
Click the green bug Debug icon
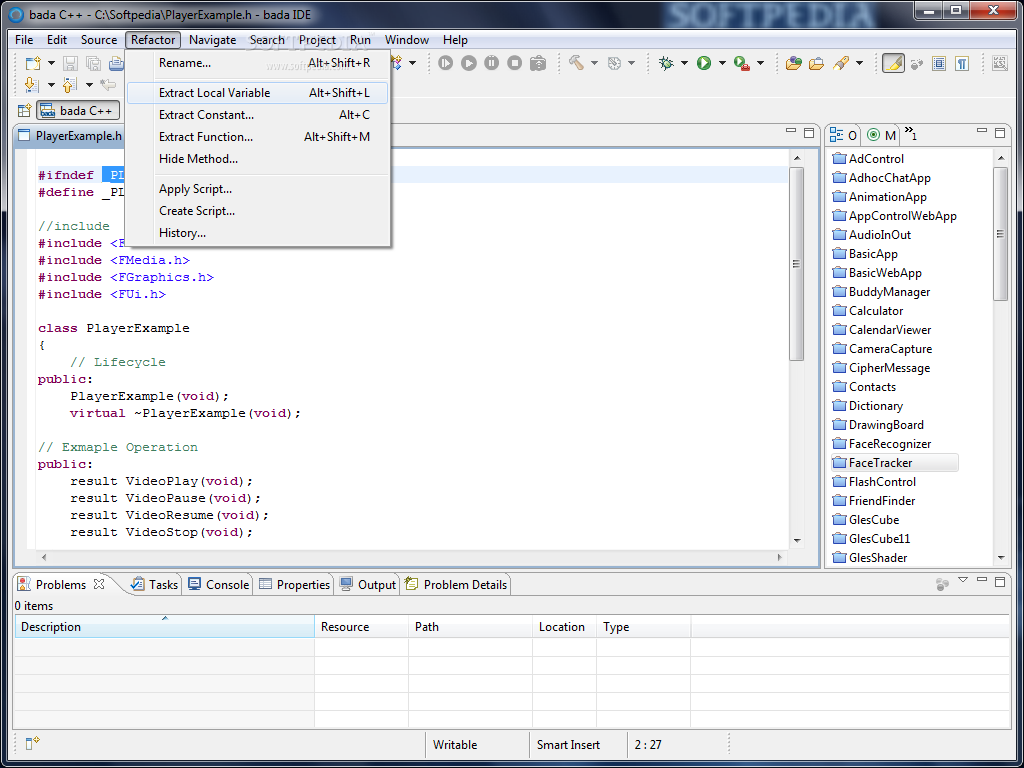coord(666,63)
